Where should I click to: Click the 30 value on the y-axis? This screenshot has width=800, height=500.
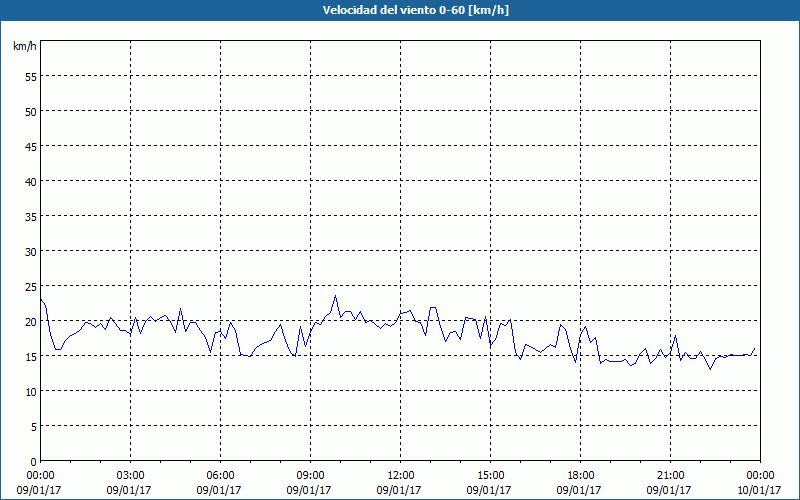pyautogui.click(x=31, y=252)
